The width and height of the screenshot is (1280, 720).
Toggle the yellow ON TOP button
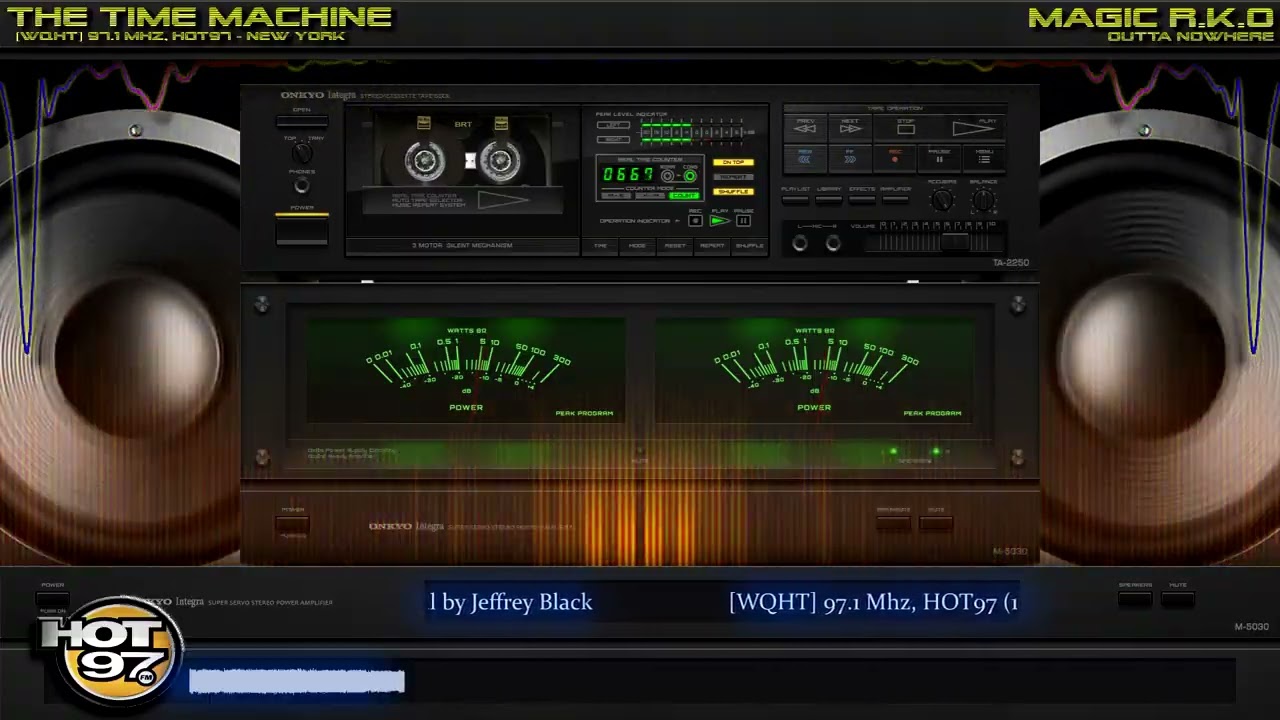(733, 162)
